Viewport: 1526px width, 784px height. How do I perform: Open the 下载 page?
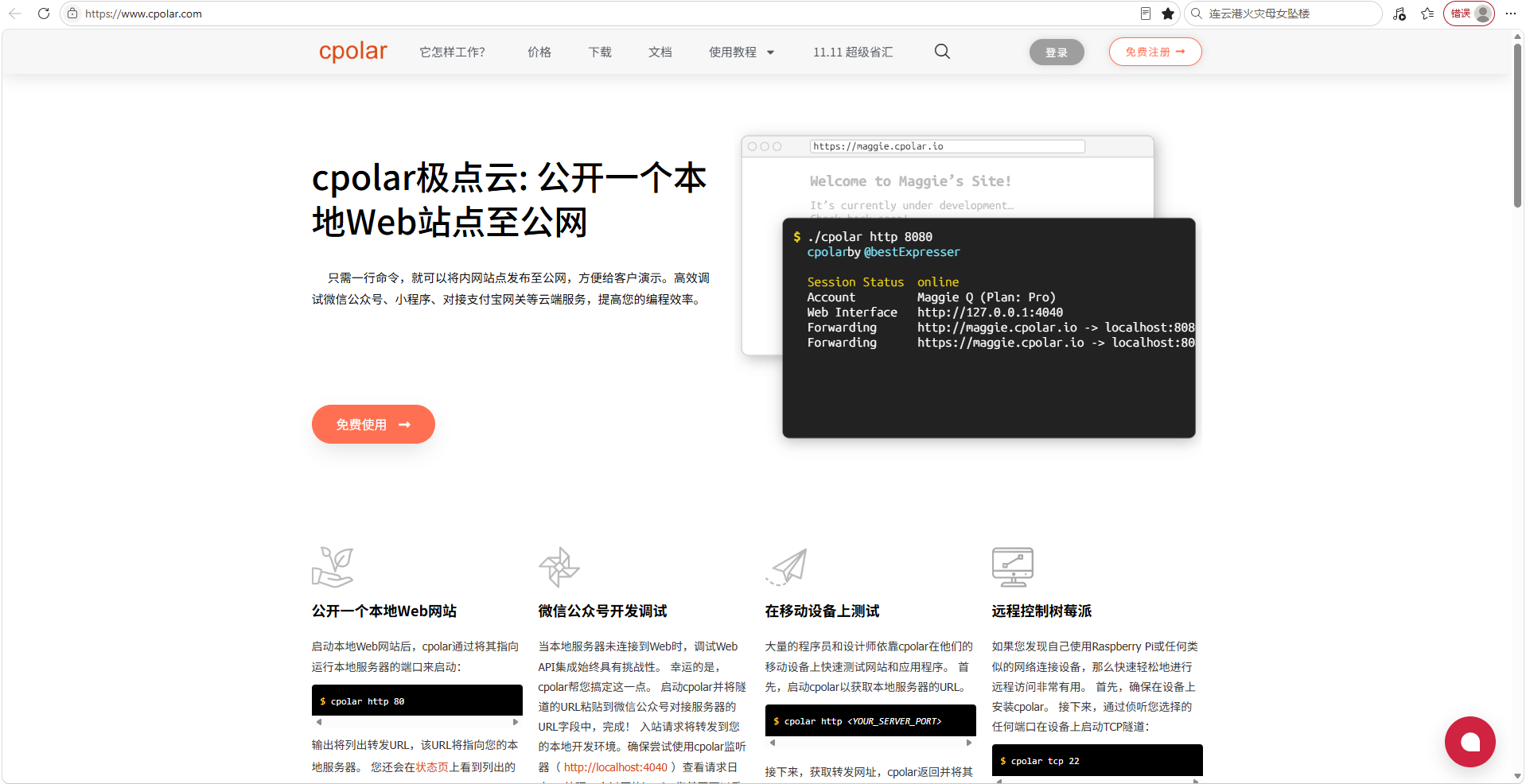pos(600,52)
